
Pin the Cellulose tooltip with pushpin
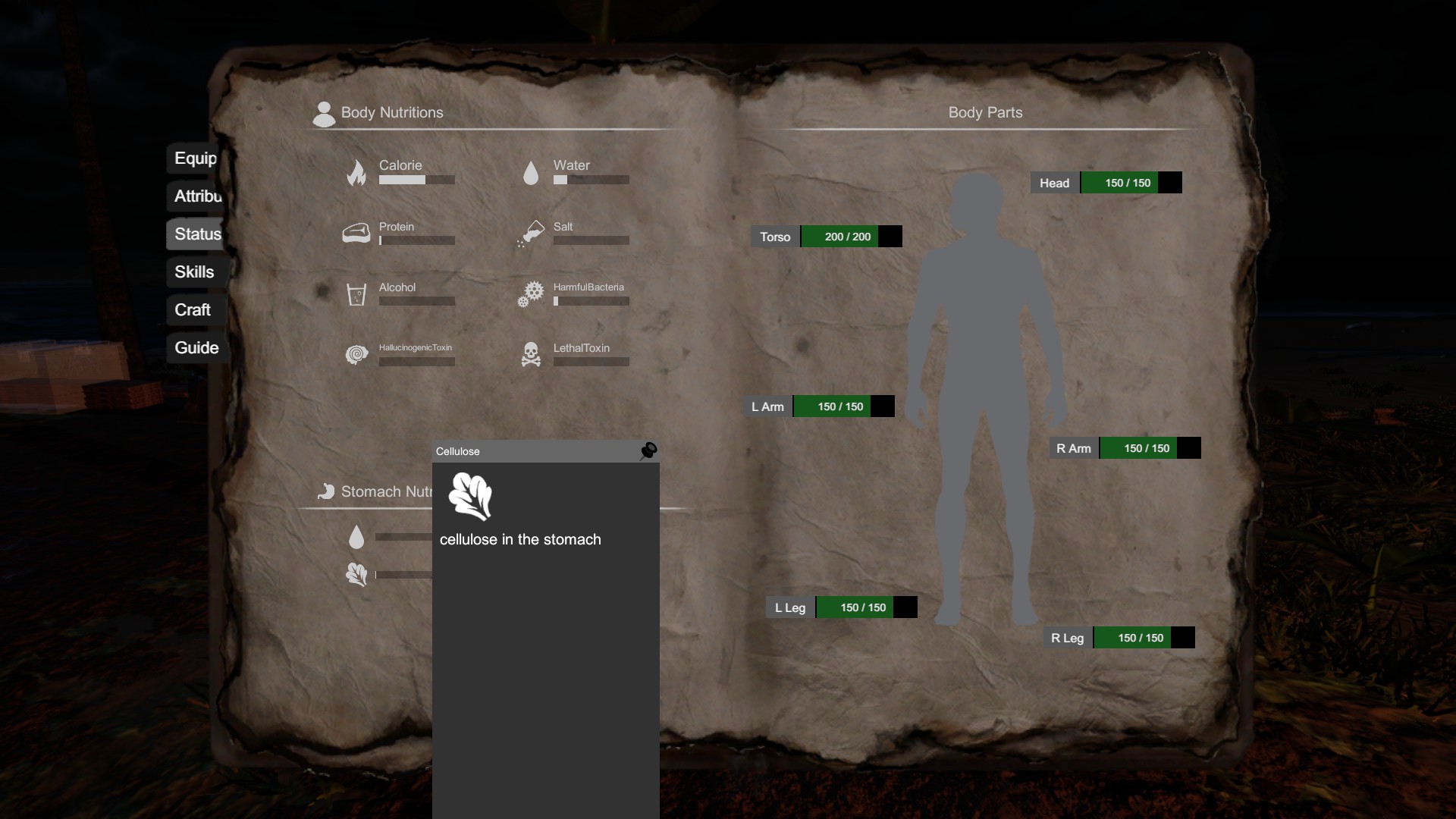click(648, 451)
